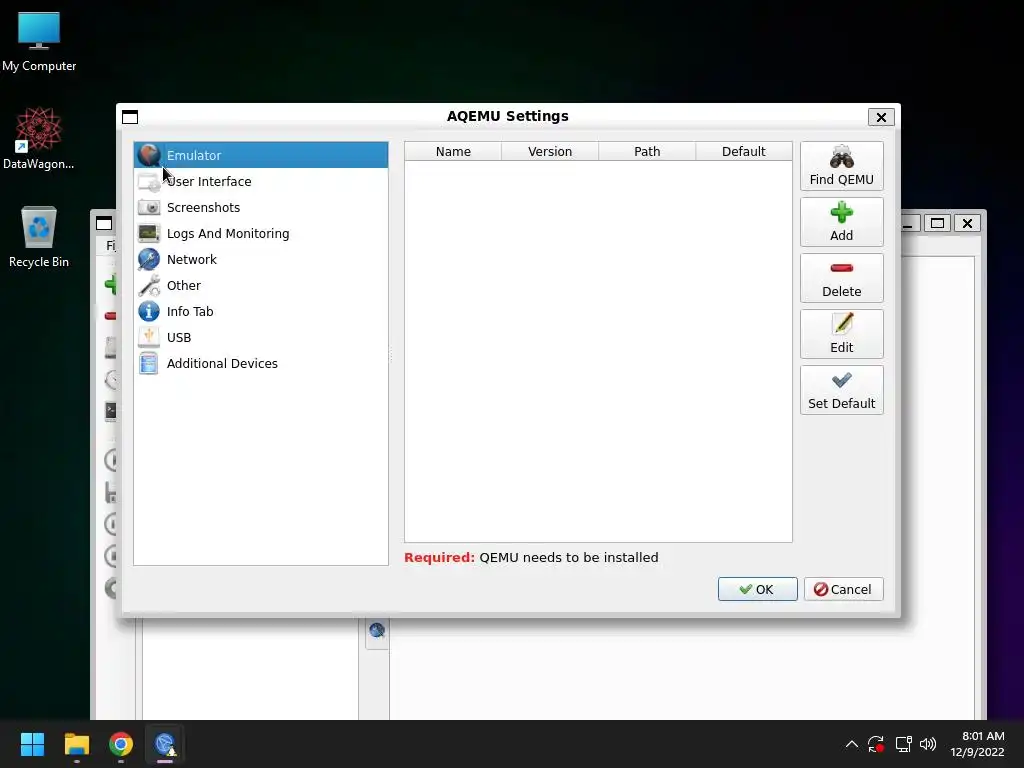The image size is (1024, 768).
Task: Open My Computer desktop icon
Action: [x=39, y=42]
